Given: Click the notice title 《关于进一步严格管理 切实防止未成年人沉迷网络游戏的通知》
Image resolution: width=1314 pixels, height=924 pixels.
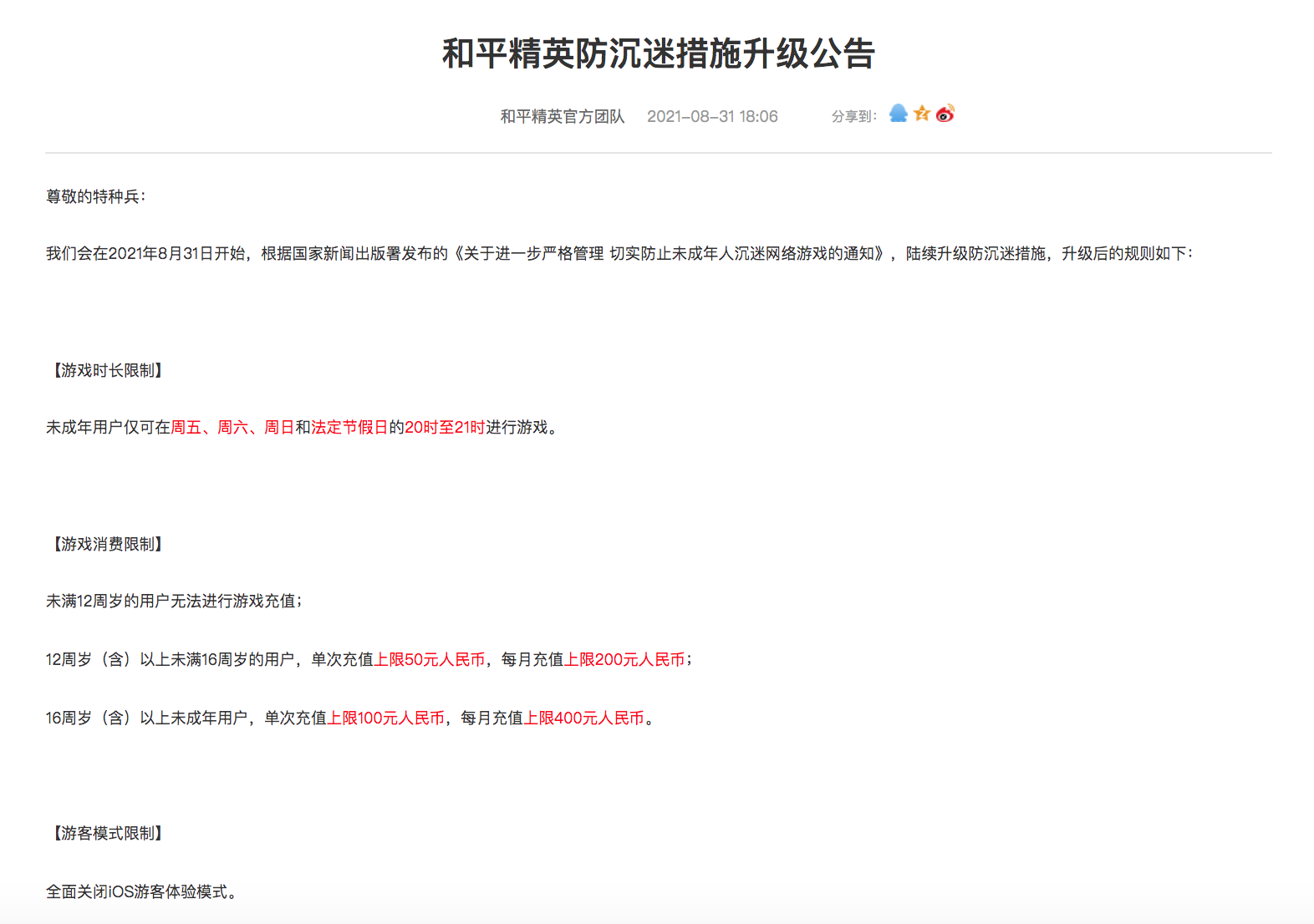Looking at the screenshot, I should point(669,254).
